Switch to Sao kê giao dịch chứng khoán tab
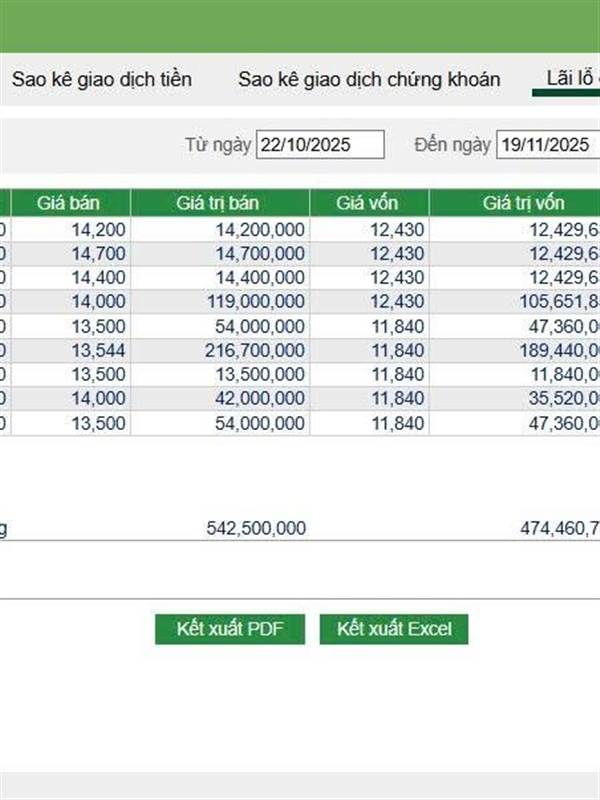The image size is (600, 800). coord(369,79)
